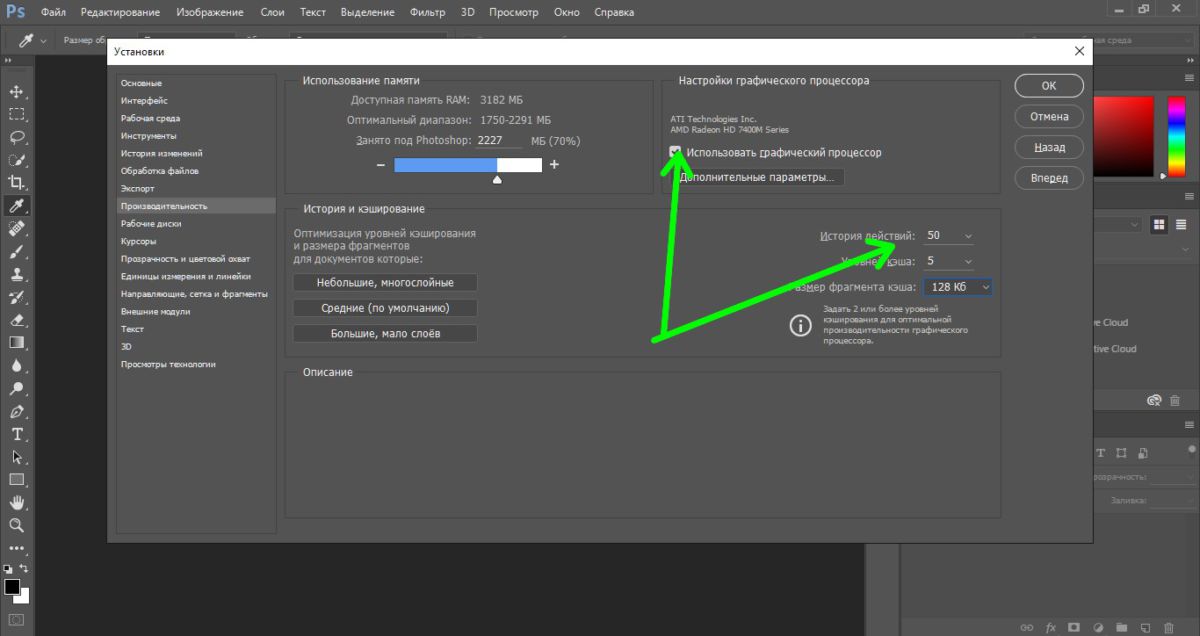1200x636 pixels.
Task: Select the Gradient tool
Action: tap(17, 342)
